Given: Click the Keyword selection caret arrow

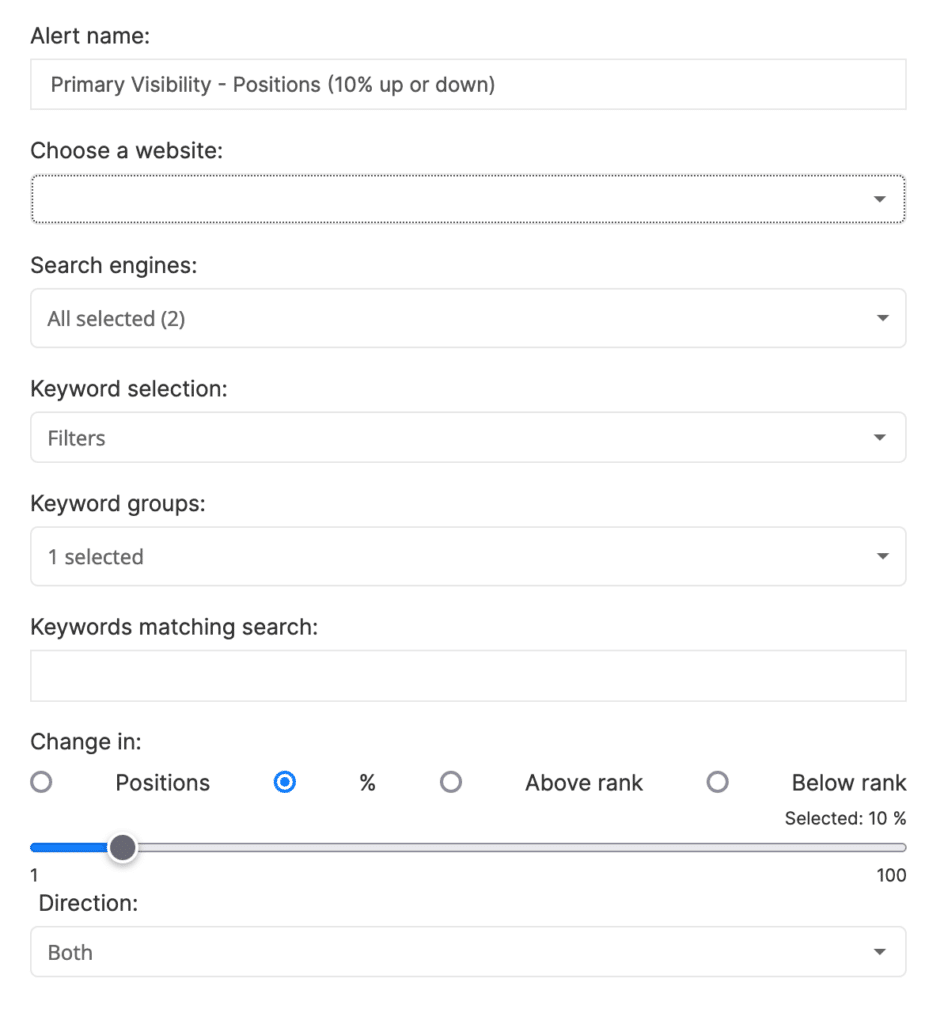Looking at the screenshot, I should [x=880, y=438].
